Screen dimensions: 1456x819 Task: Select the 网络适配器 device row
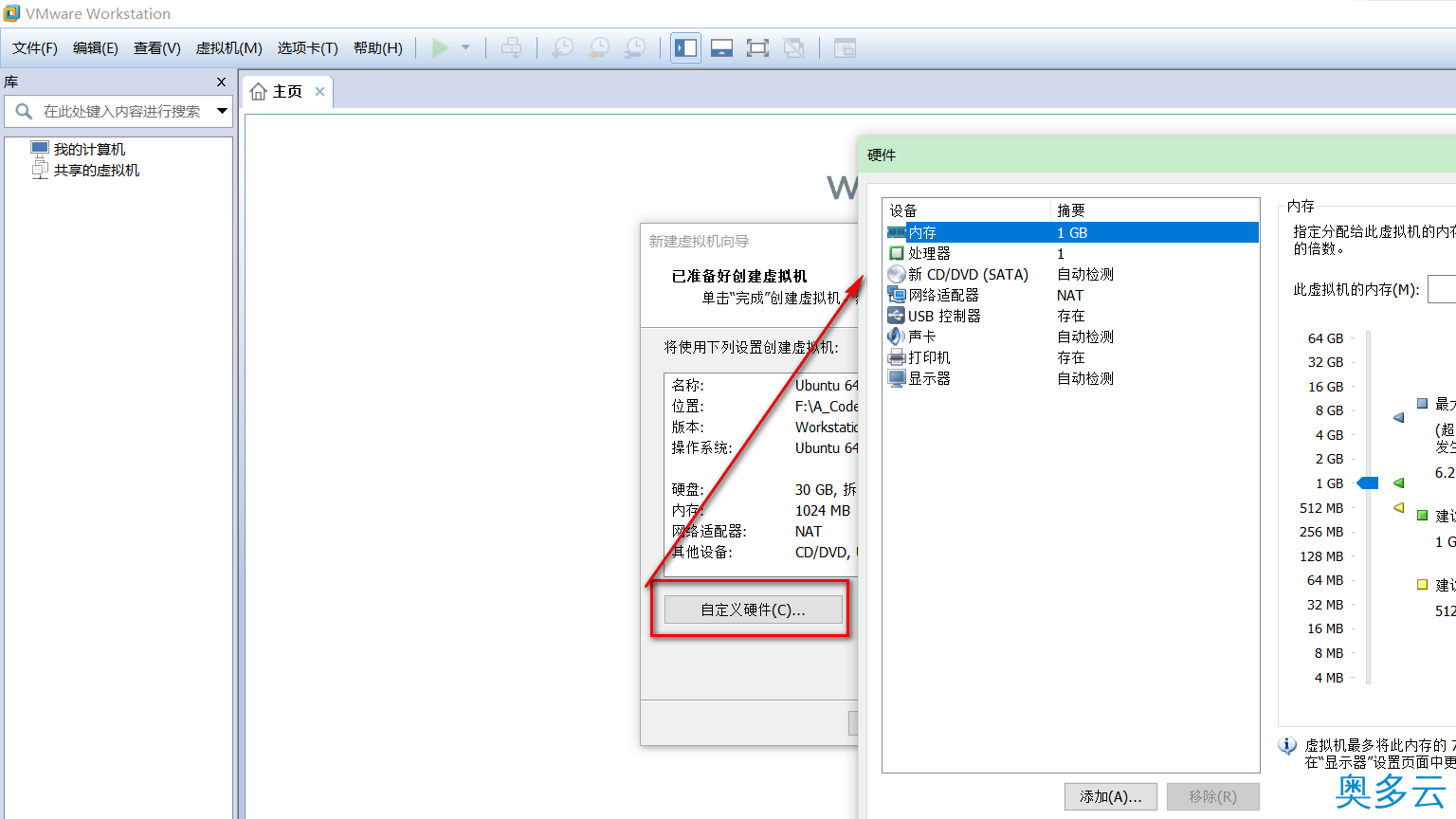[x=1071, y=295]
